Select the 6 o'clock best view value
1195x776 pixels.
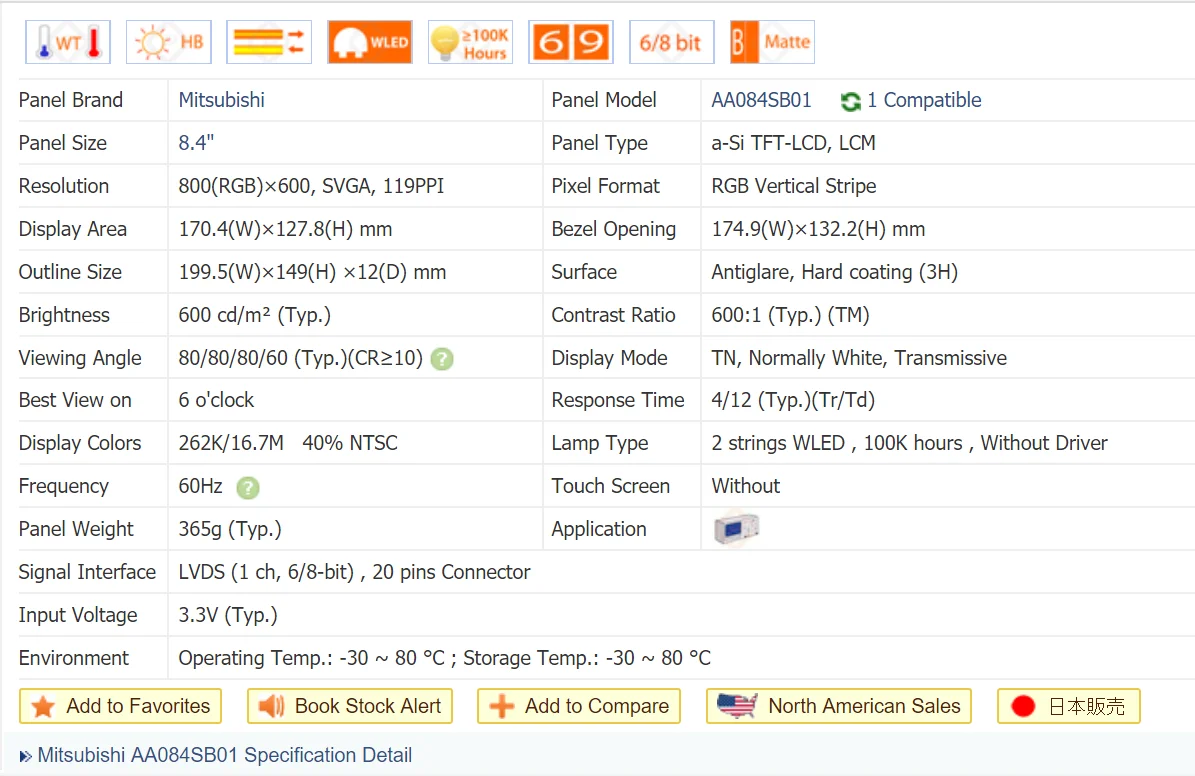(x=216, y=399)
